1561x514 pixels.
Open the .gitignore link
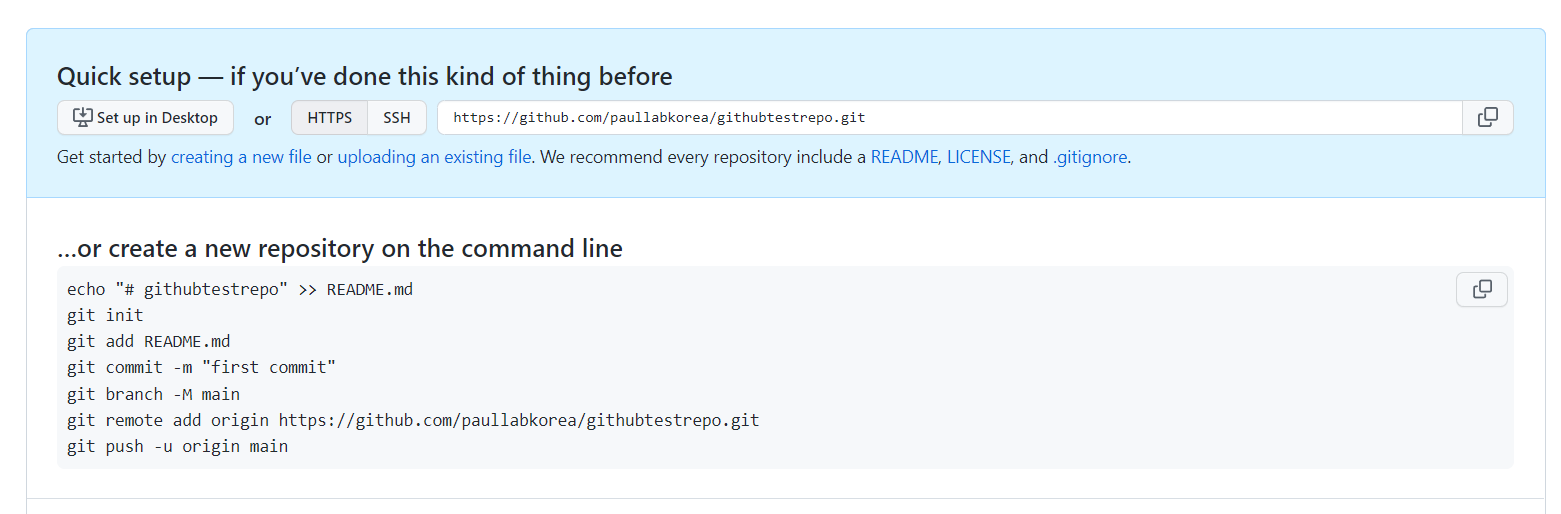[x=1090, y=157]
